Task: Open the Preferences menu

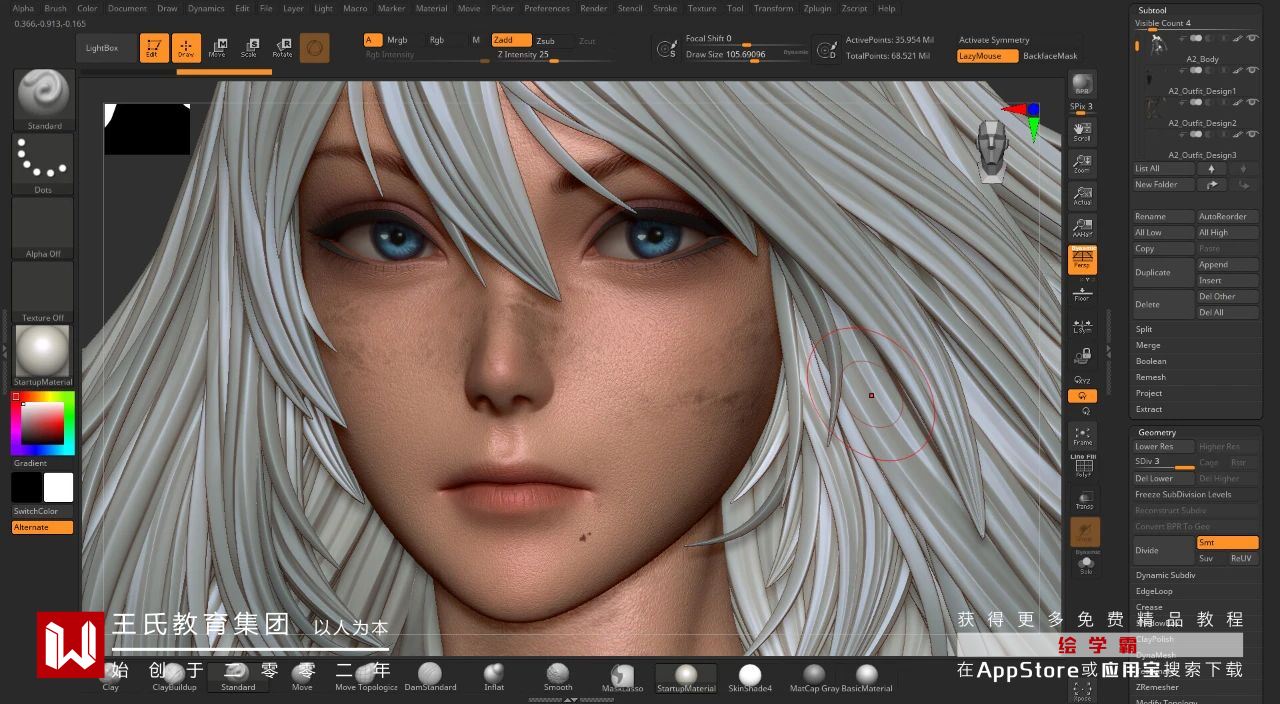Action: pyautogui.click(x=547, y=8)
